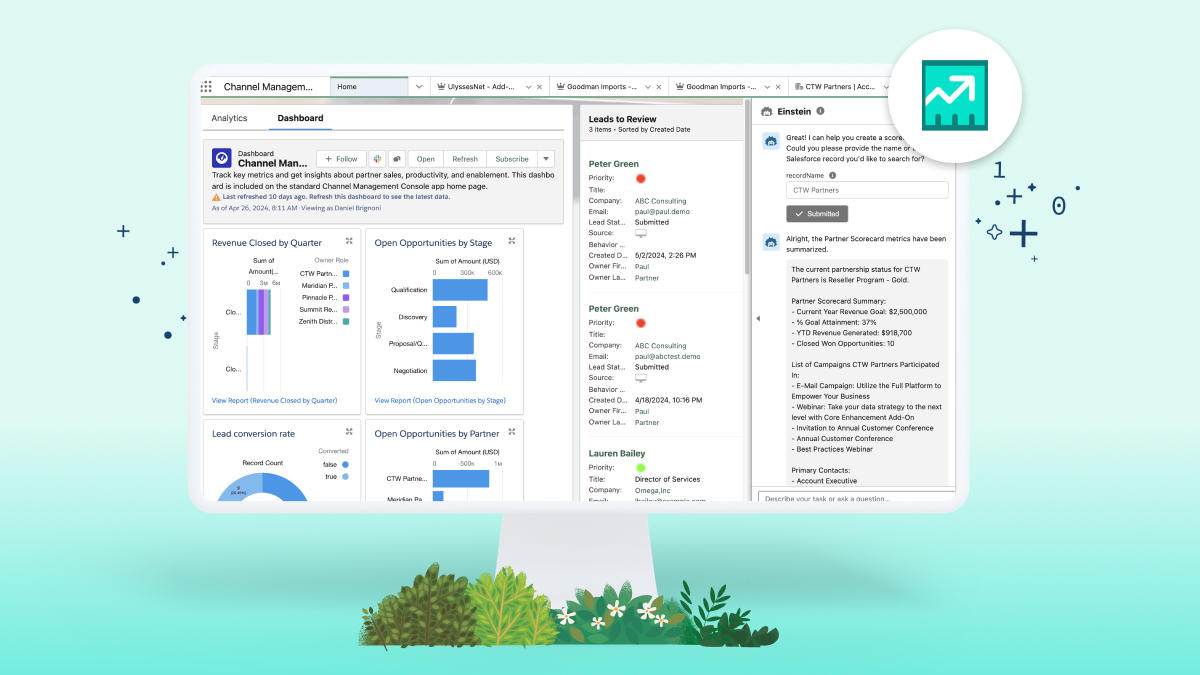Expand the Revenue Closed by Quarter widget icon
This screenshot has width=1200, height=675.
tap(349, 241)
